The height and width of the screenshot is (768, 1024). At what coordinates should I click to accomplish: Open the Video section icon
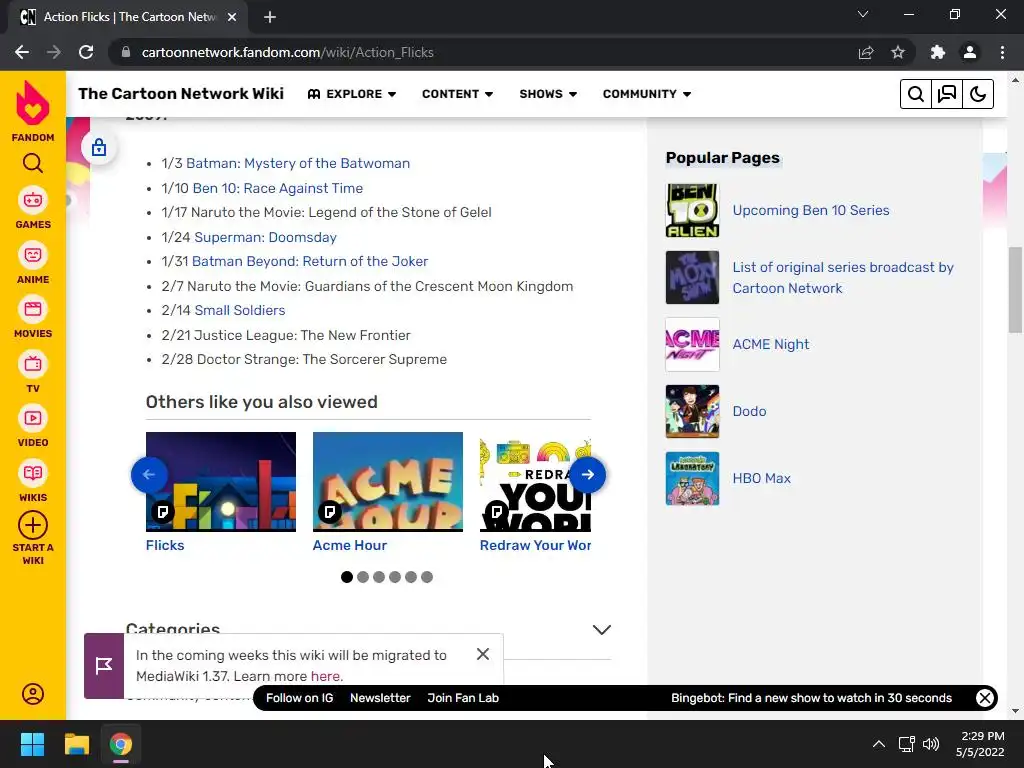click(x=33, y=418)
